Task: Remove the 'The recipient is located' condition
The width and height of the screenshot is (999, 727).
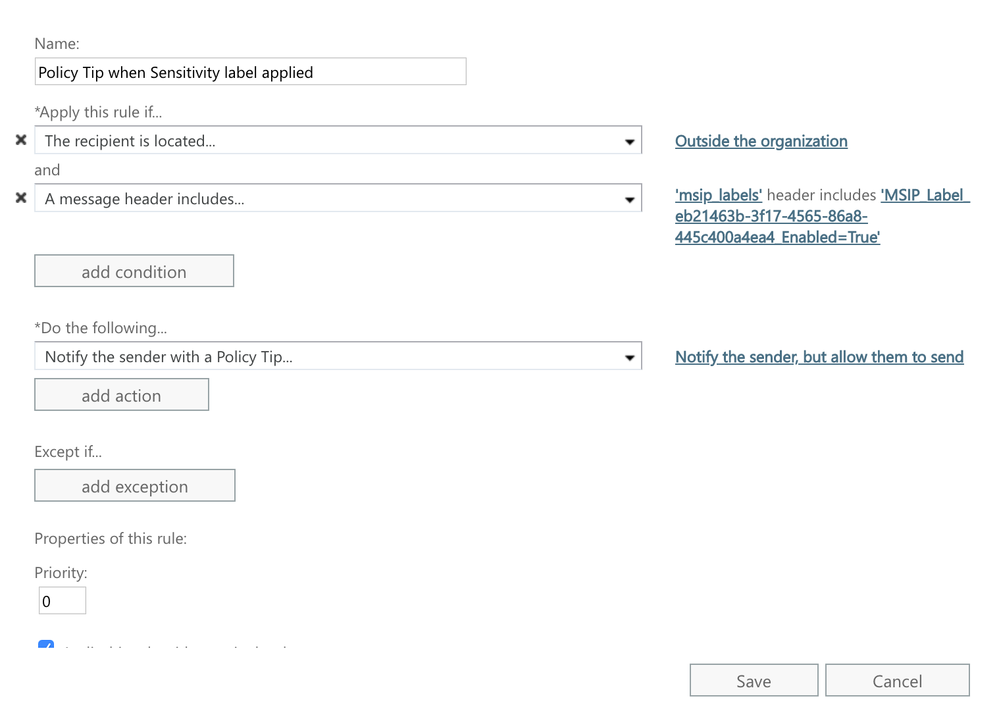Action: [21, 141]
